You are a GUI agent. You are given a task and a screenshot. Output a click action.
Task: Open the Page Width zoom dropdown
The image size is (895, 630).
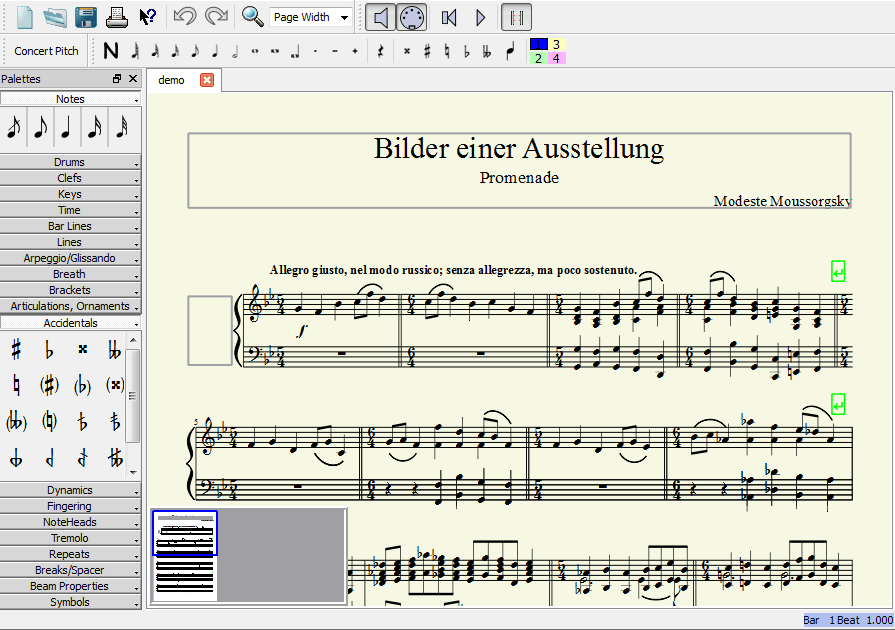click(x=308, y=17)
